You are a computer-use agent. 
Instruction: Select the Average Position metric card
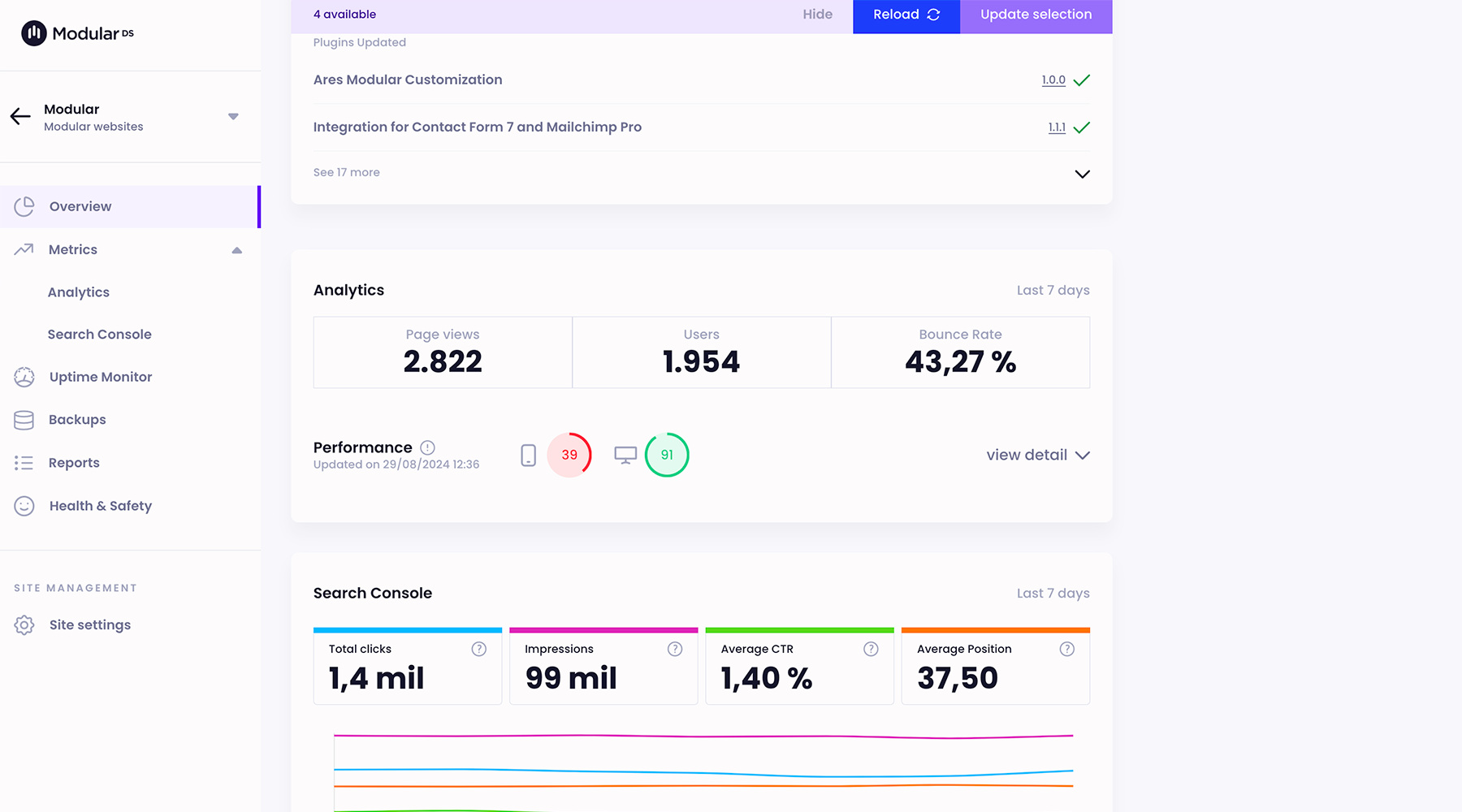tap(996, 667)
